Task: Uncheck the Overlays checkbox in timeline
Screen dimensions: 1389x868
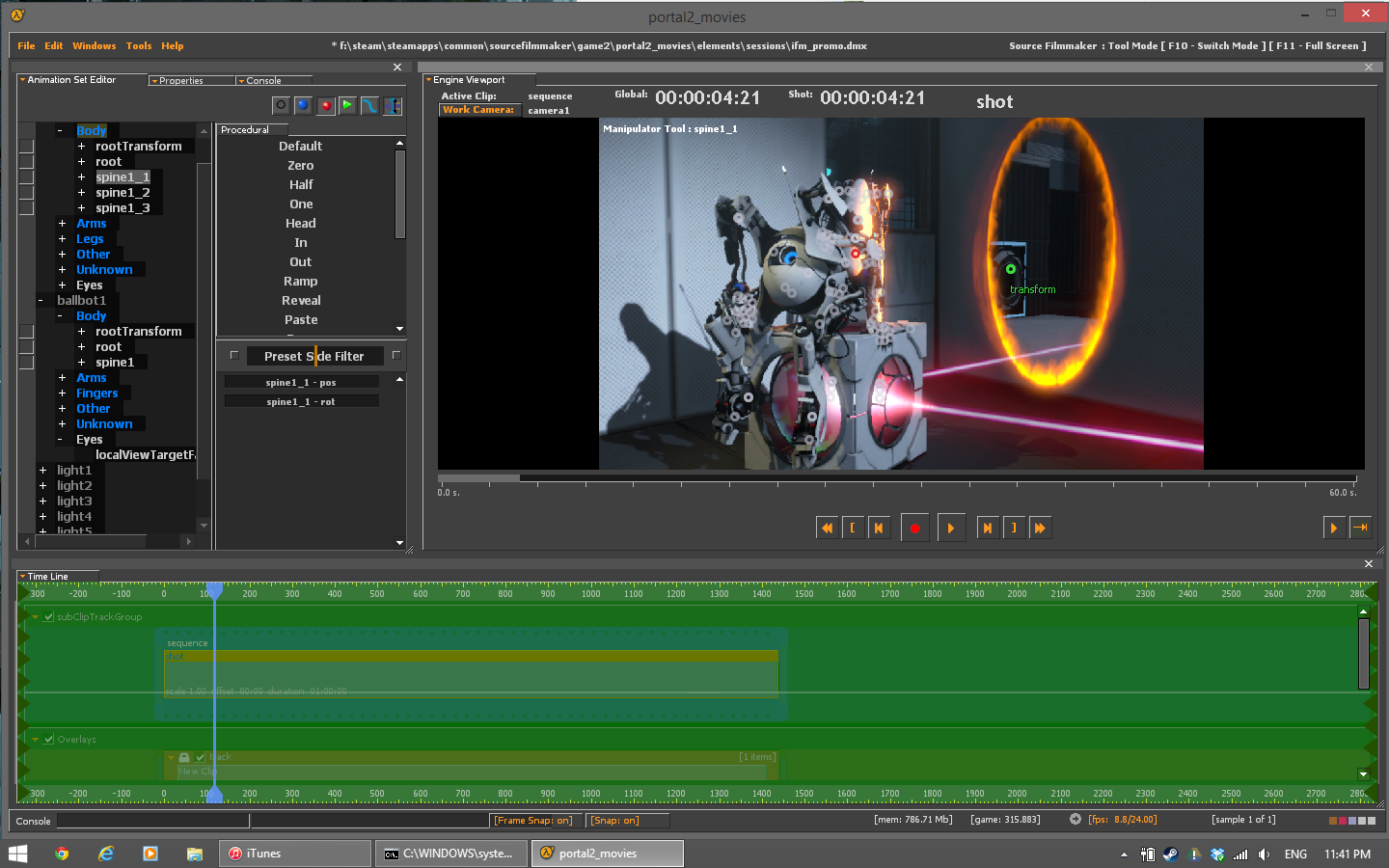Action: click(49, 740)
